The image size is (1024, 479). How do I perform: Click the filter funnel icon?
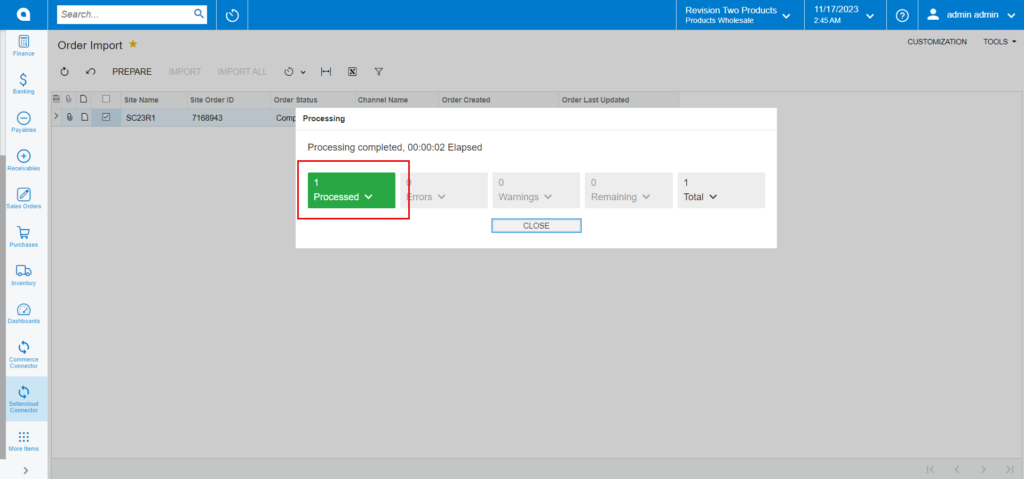(x=378, y=72)
